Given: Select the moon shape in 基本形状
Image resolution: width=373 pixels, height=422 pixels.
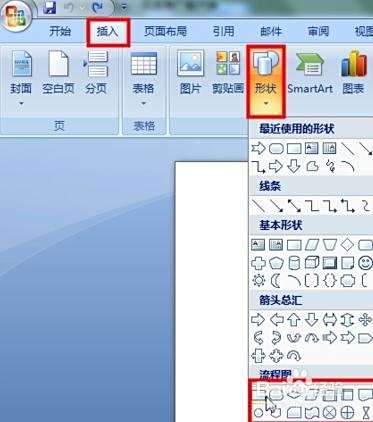Looking at the screenshot, I should [276, 281].
